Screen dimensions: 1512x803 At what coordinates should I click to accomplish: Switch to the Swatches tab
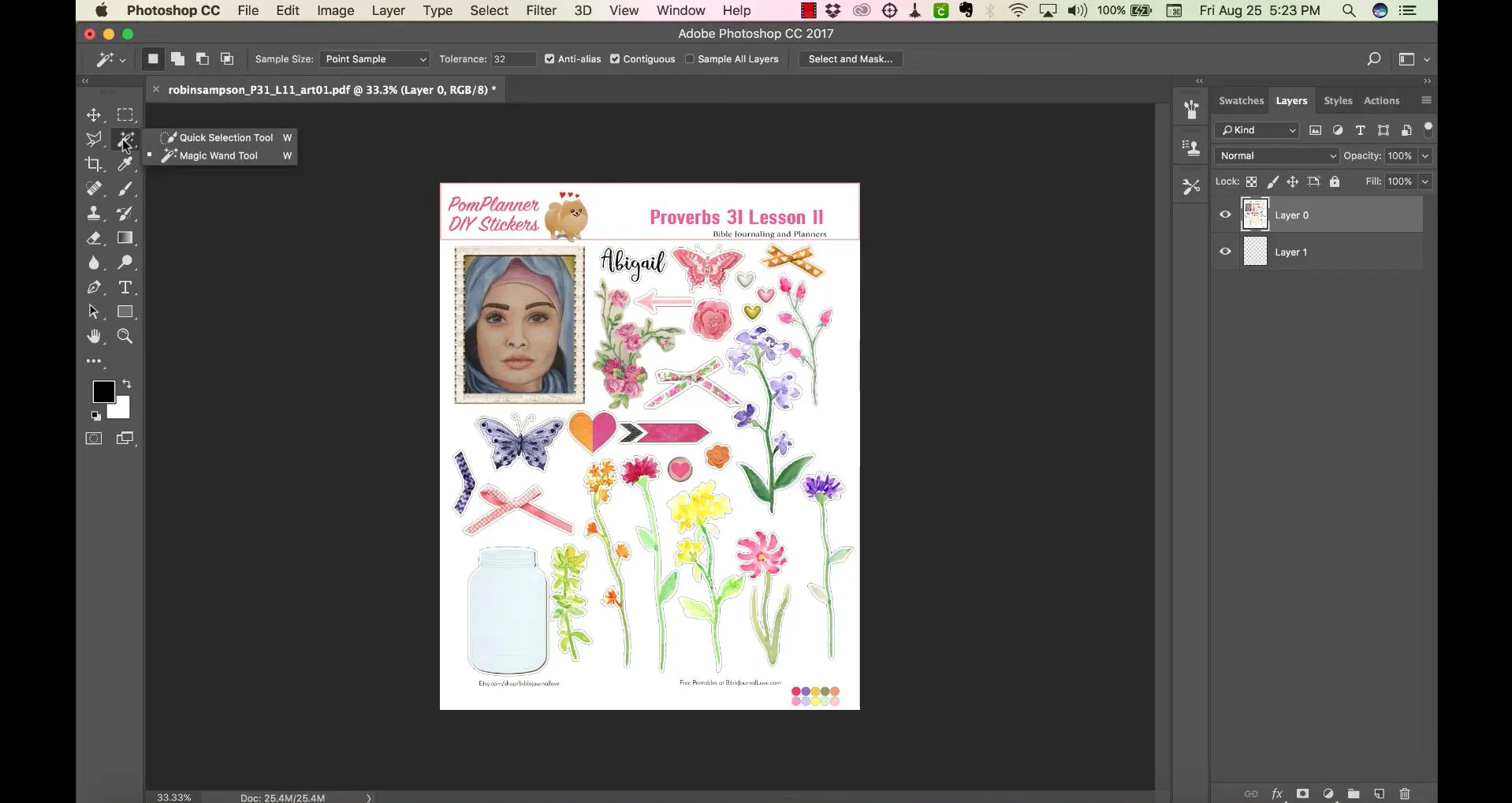tap(1240, 100)
